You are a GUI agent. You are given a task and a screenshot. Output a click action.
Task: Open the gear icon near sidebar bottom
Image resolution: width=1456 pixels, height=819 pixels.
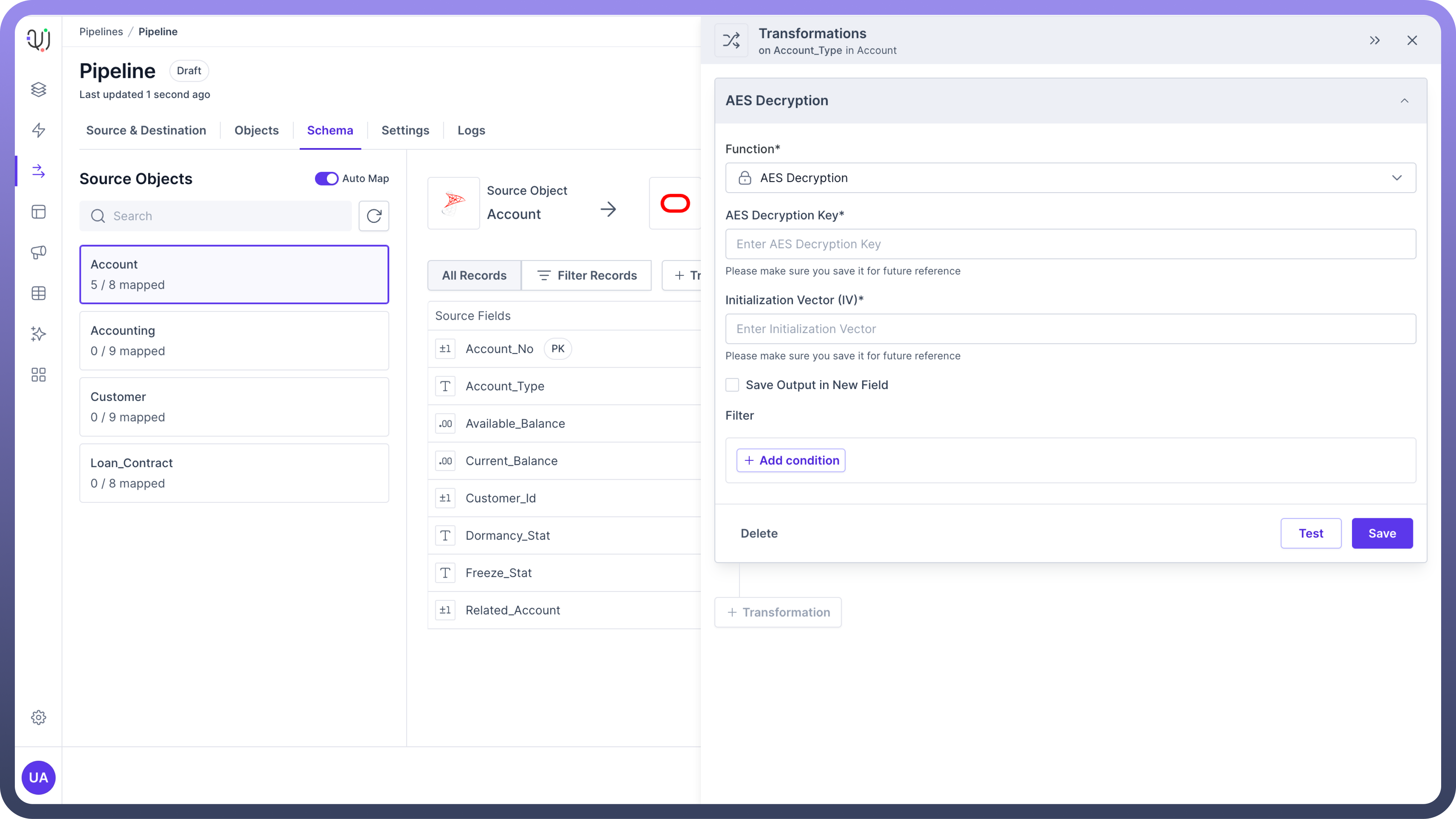click(38, 717)
